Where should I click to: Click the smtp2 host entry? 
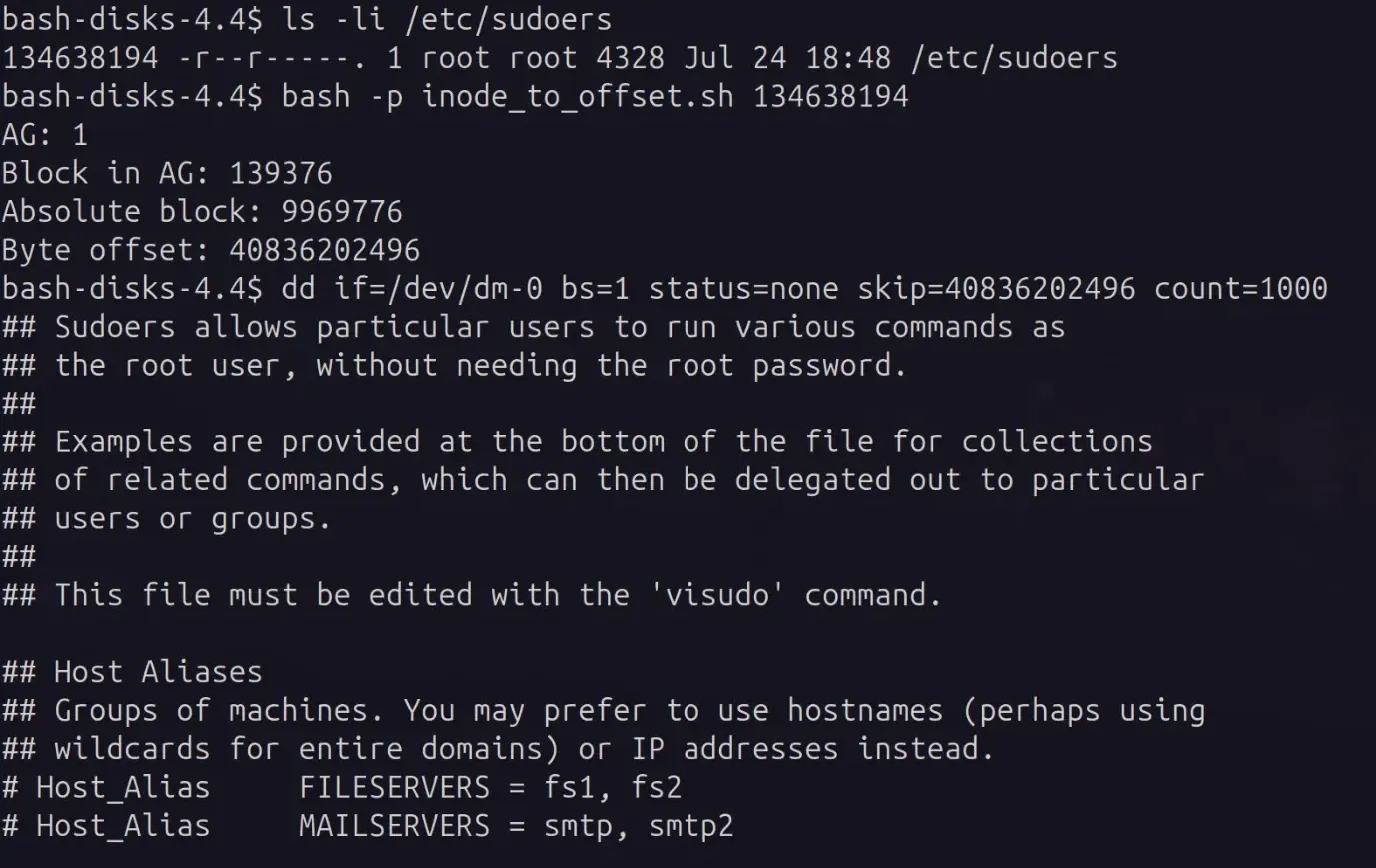[690, 826]
